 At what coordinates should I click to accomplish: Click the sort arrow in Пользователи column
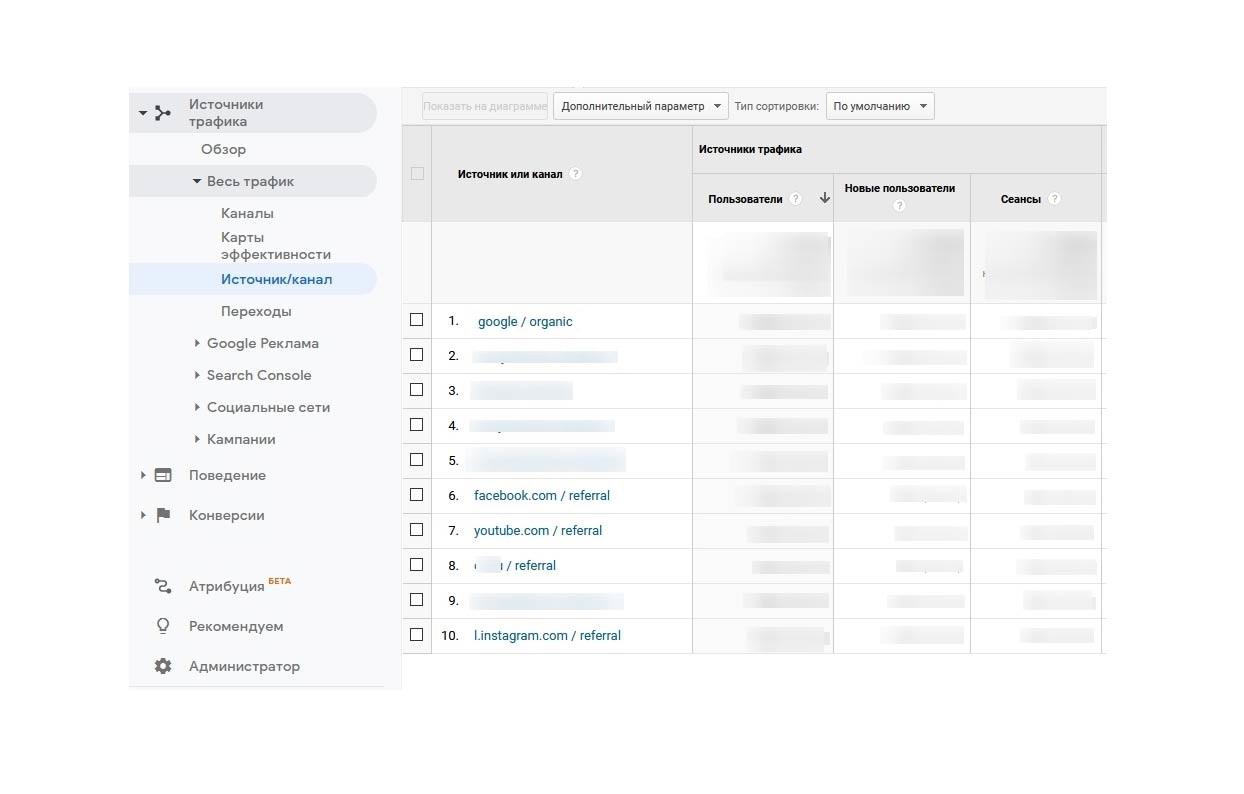coord(824,198)
